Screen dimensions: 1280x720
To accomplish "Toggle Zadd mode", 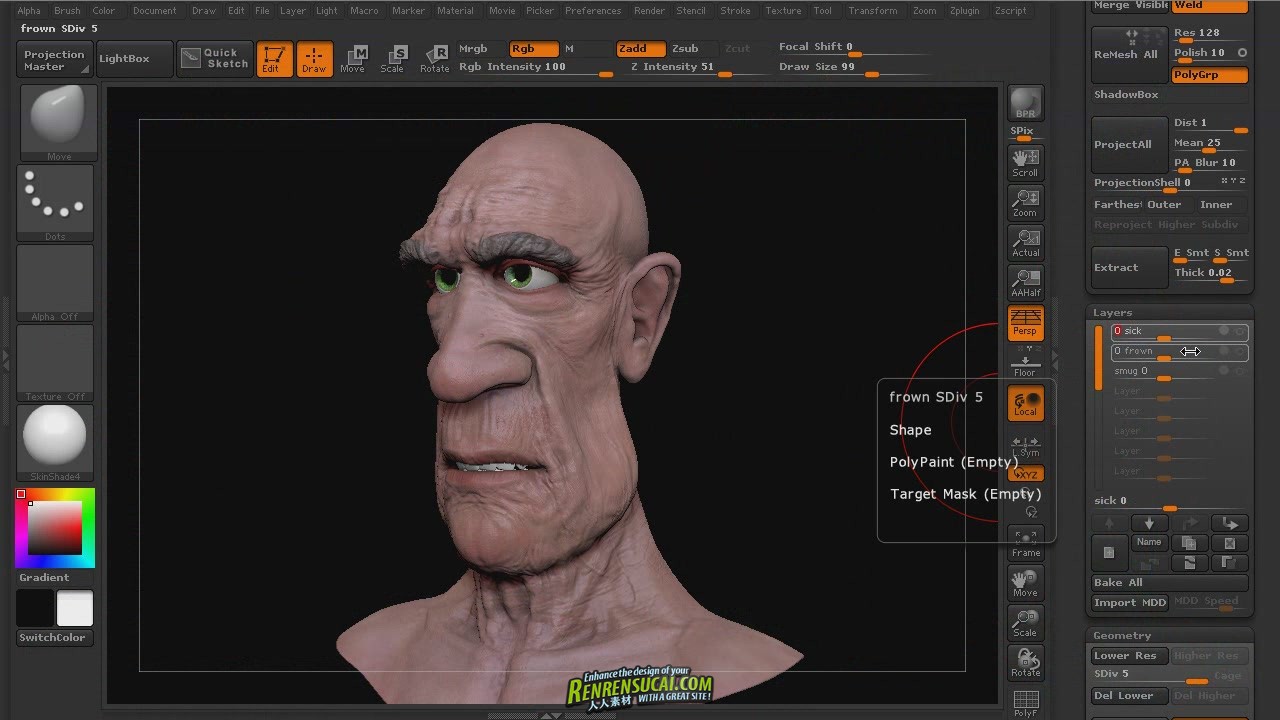I will tap(641, 48).
